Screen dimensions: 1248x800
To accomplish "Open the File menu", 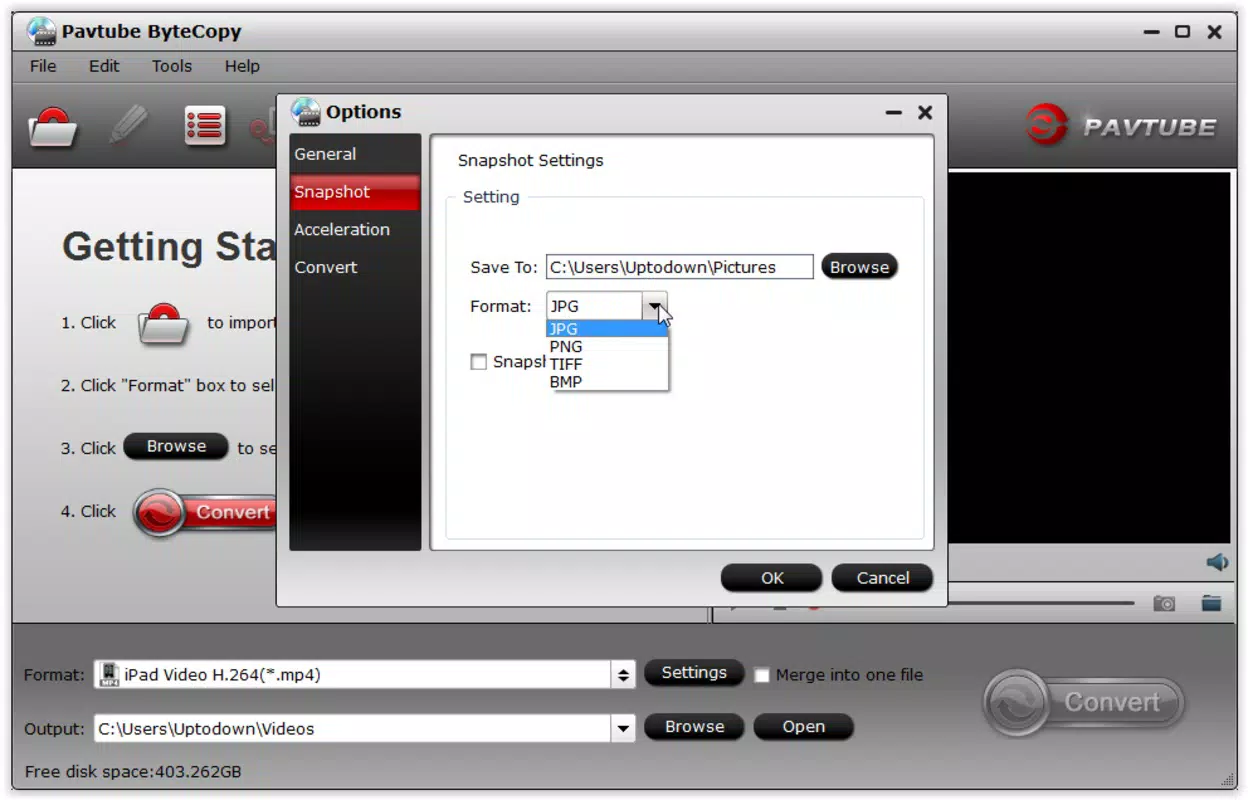I will pyautogui.click(x=43, y=66).
